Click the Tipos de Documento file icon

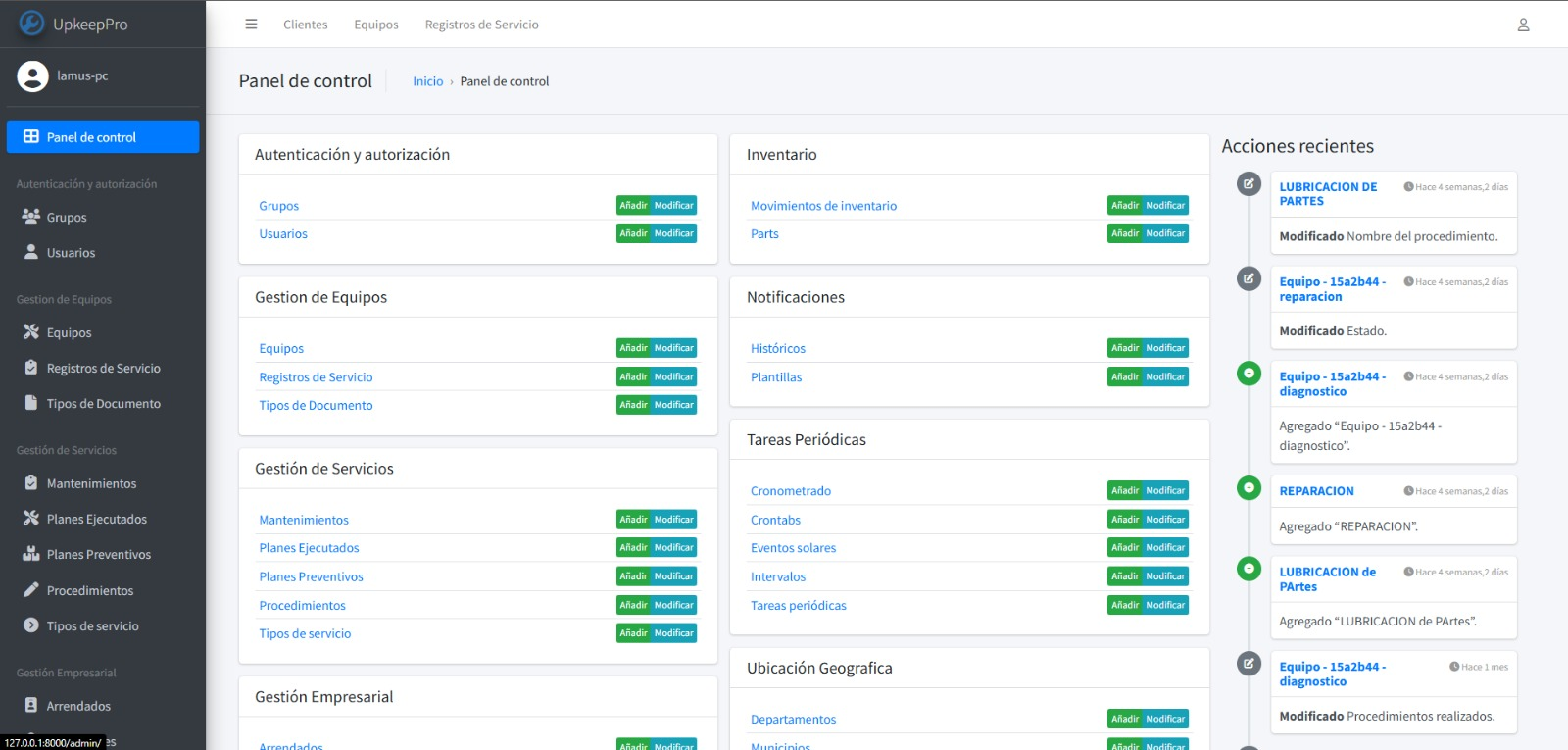[31, 403]
